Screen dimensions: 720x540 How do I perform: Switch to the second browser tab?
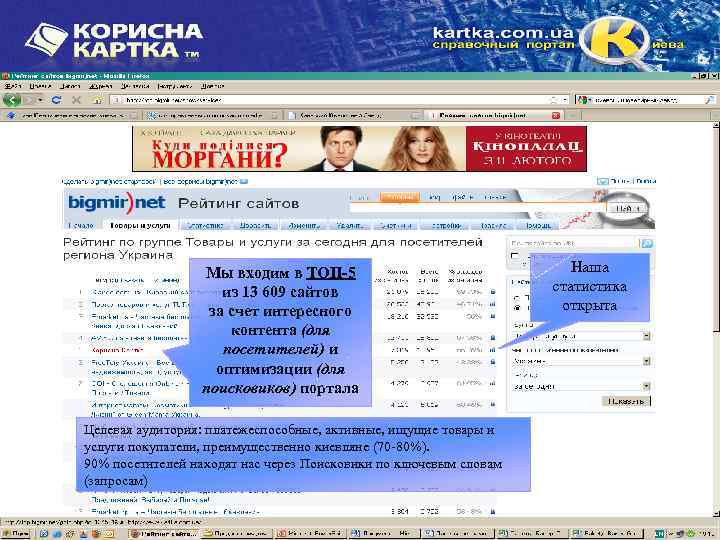pos(212,115)
